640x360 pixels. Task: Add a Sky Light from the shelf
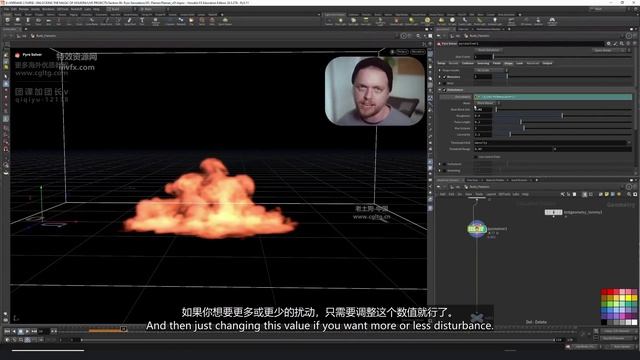442,21
